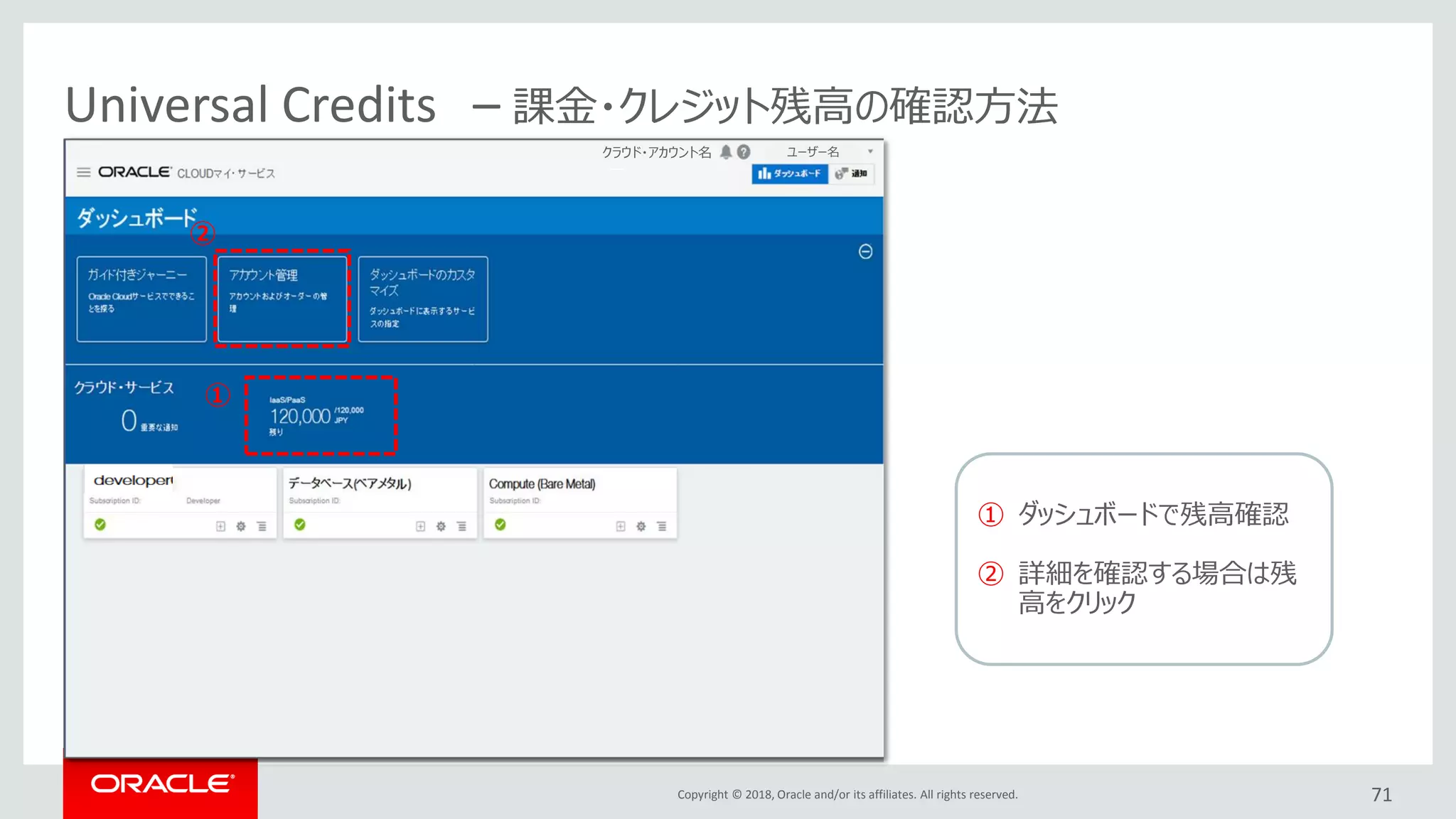The image size is (1456, 819).
Task: Open the Compute (Bare Metal) card title
Action: 542,484
